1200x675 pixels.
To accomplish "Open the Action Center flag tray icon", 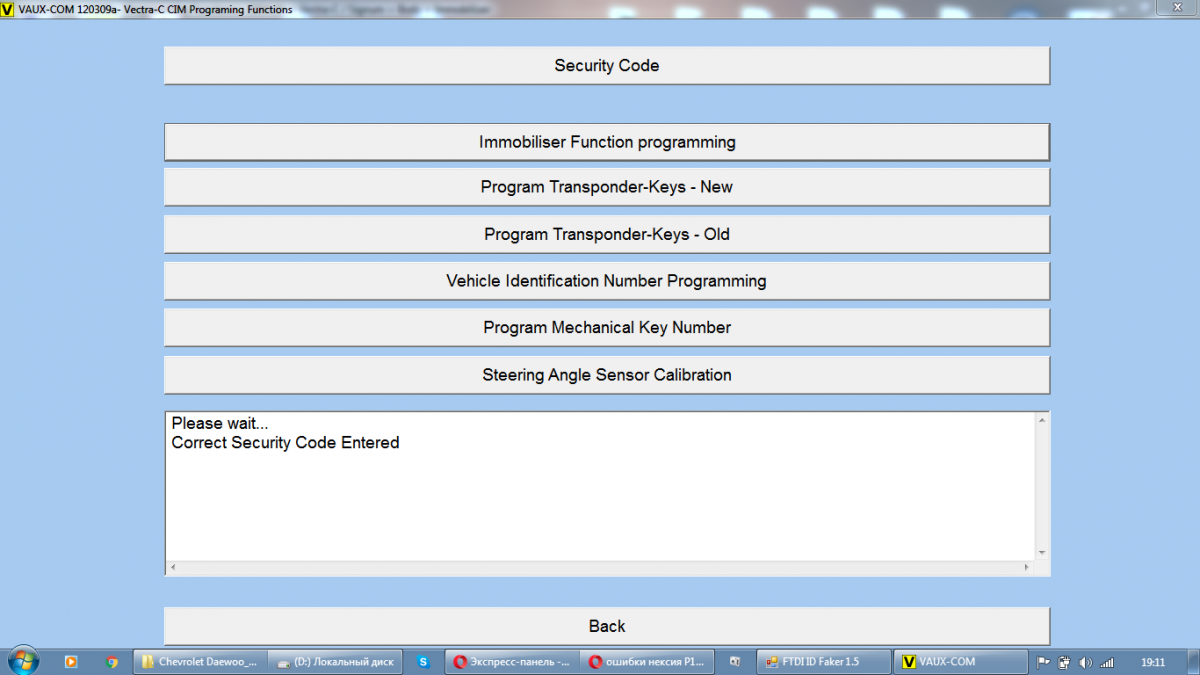I will [x=1042, y=662].
